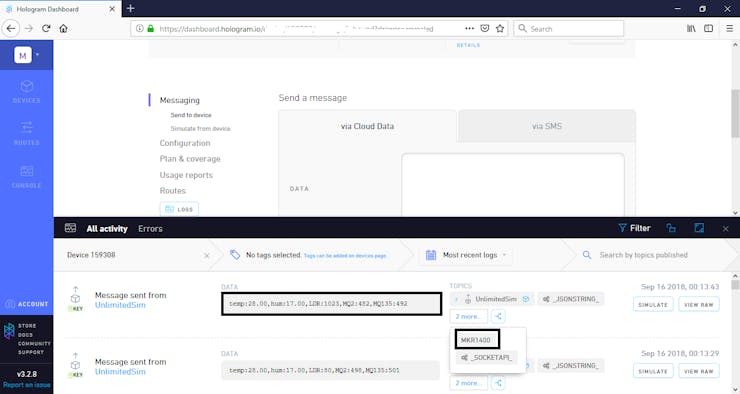Open page actions three-dot menu
Image resolution: width=740 pixels, height=394 pixels.
point(469,28)
